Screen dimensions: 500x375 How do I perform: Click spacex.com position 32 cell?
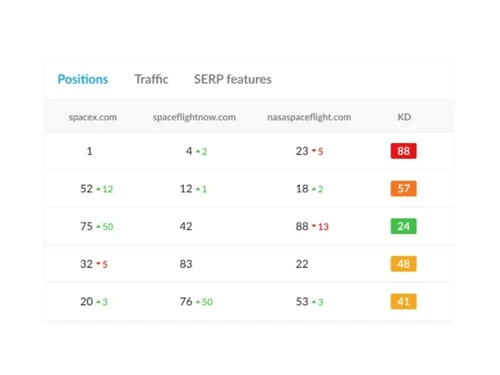86,264
